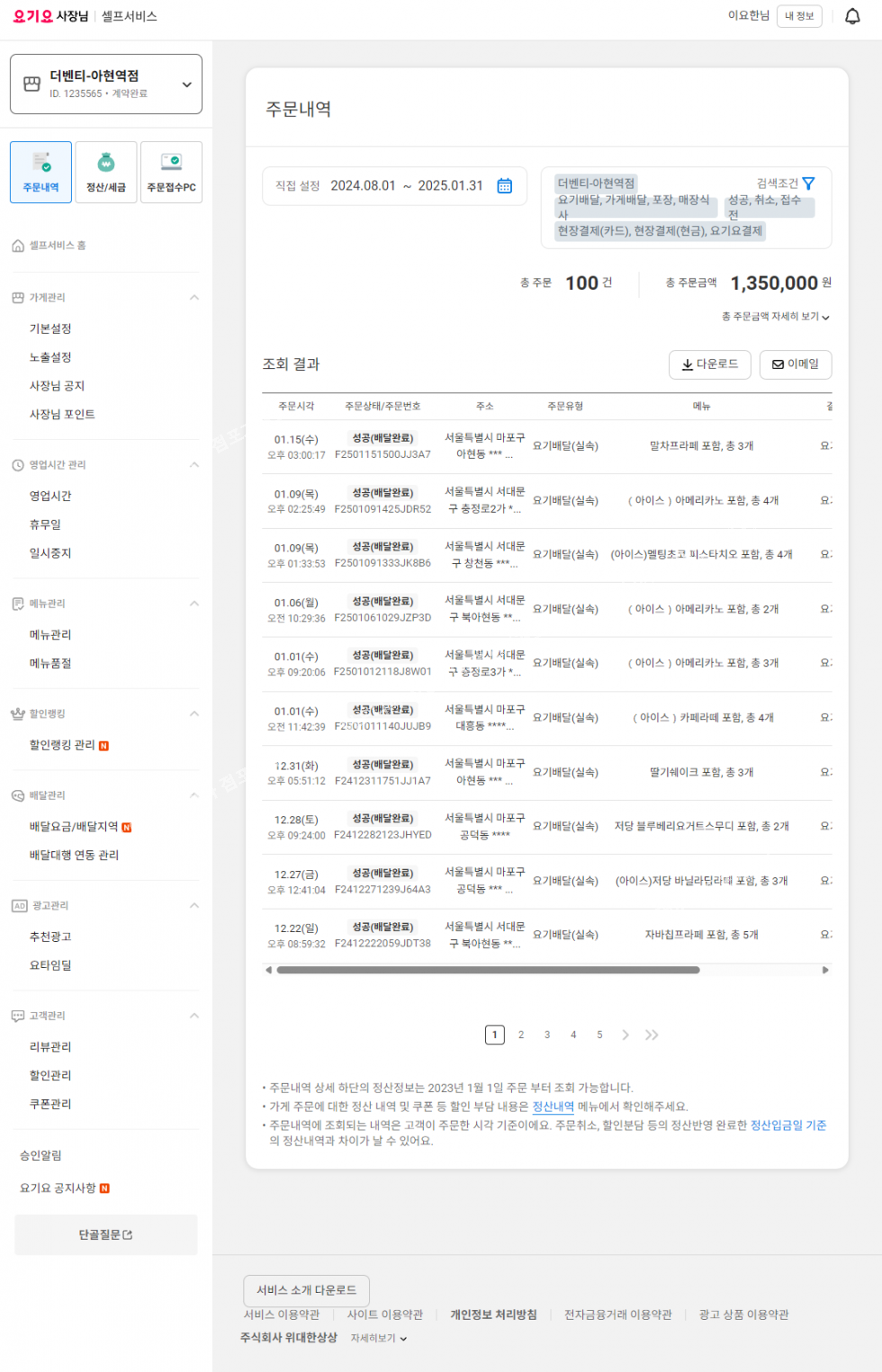Open the 정산/세금 icon tile
Screen dimensions: 882x1372
(x=106, y=172)
